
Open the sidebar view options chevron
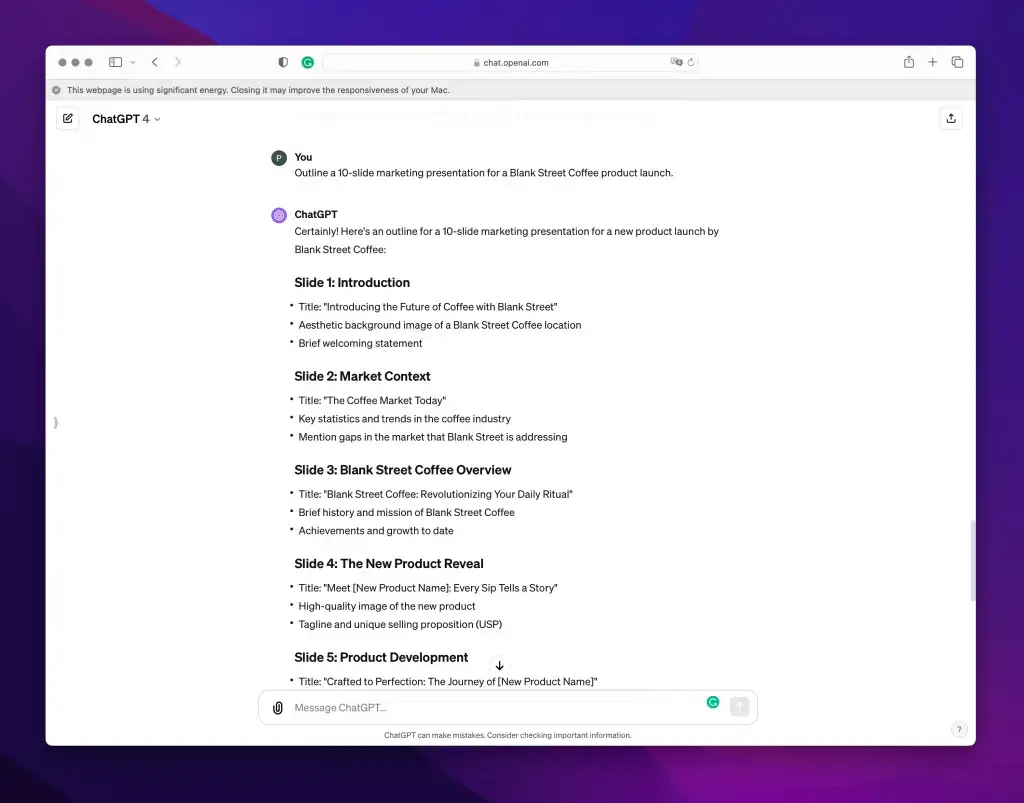pyautogui.click(x=131, y=61)
